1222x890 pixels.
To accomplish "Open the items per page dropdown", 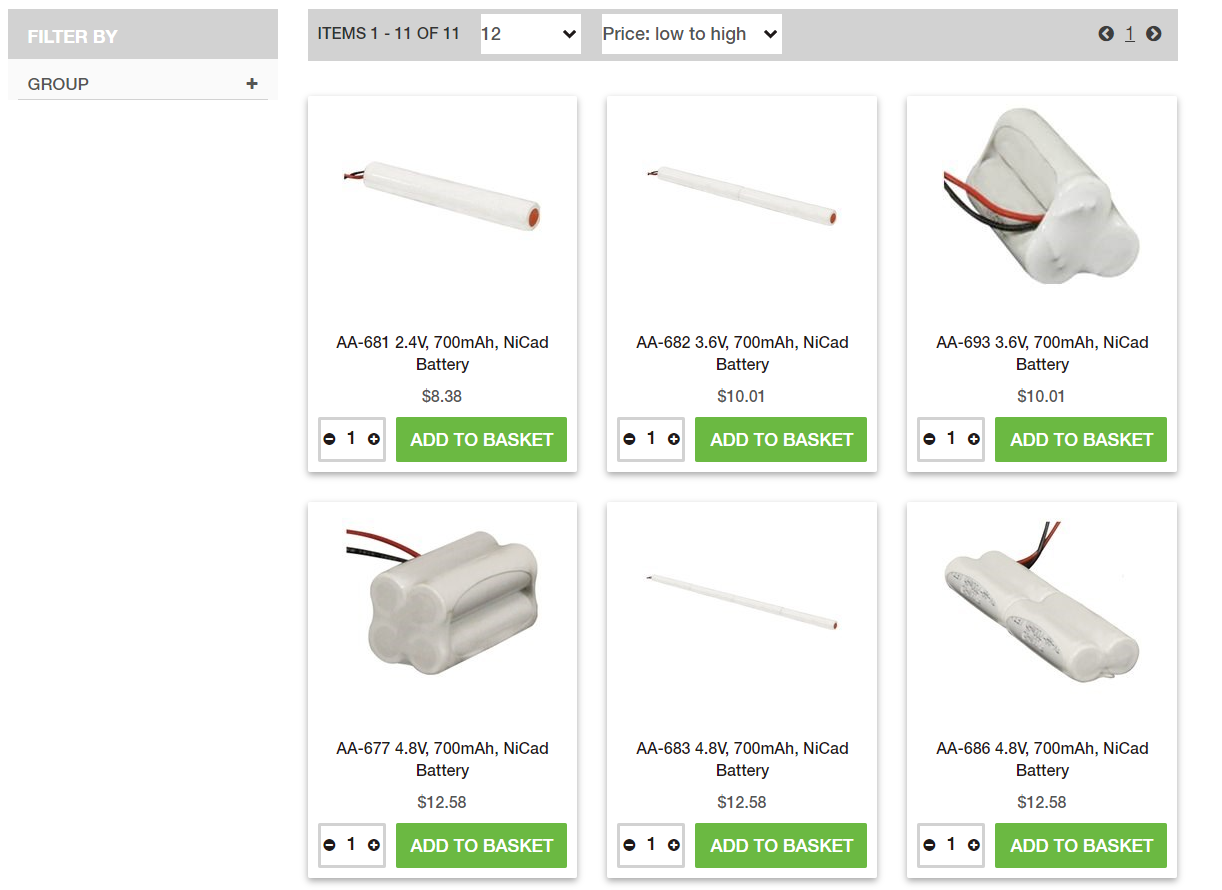I will (530, 34).
